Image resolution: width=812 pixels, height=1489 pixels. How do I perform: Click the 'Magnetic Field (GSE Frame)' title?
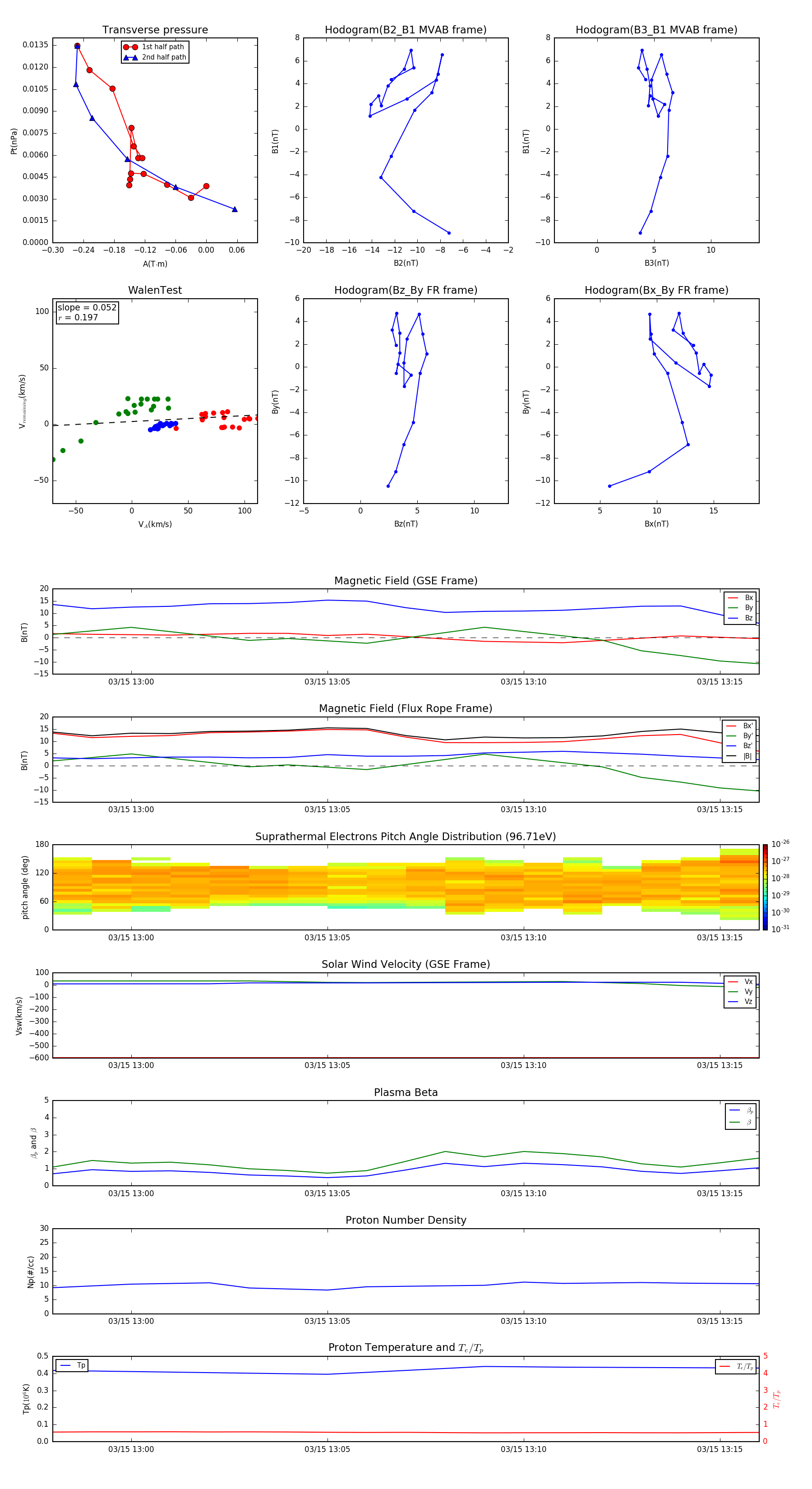(x=406, y=581)
